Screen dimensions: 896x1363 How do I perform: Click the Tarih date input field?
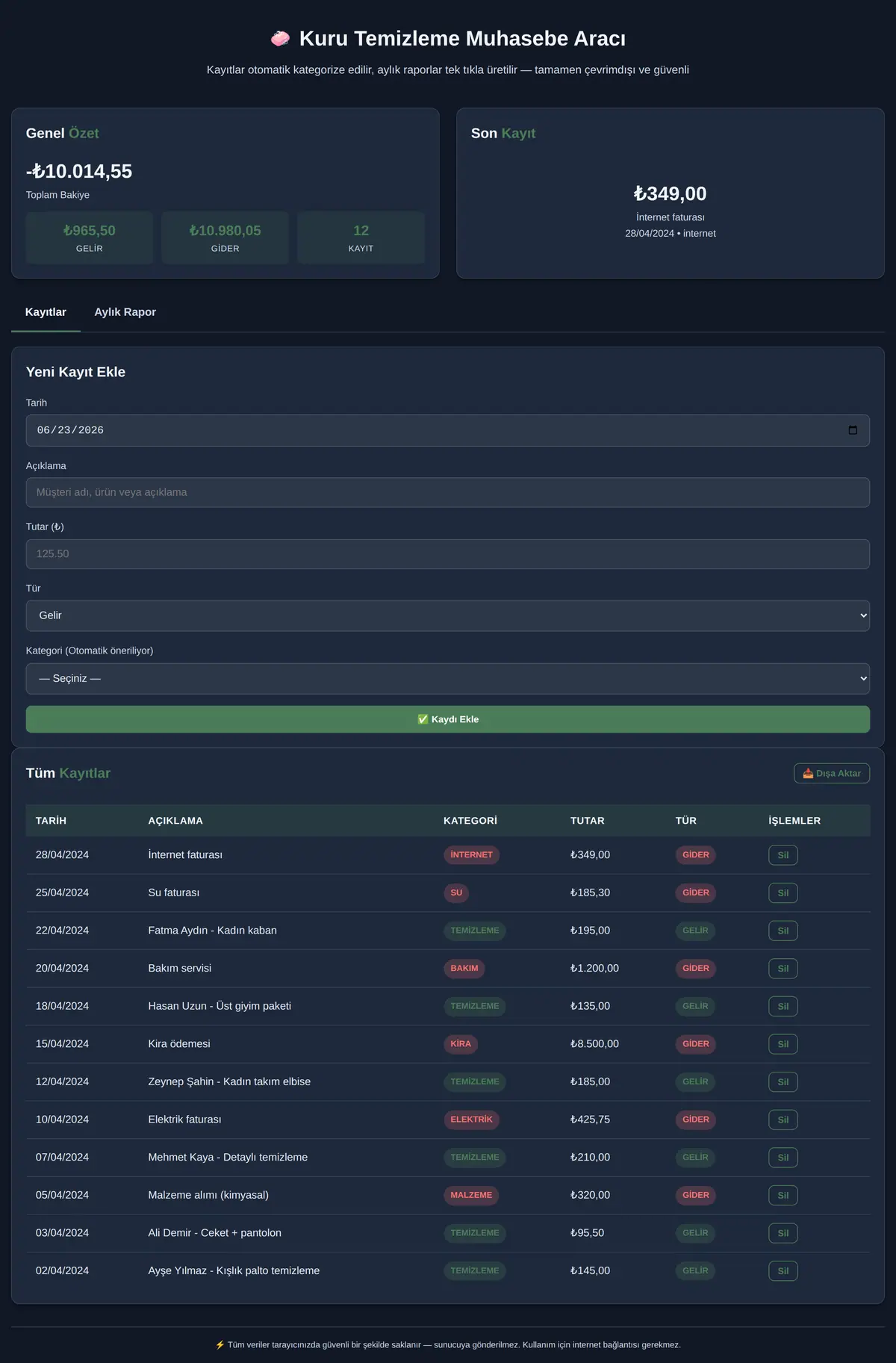point(448,430)
